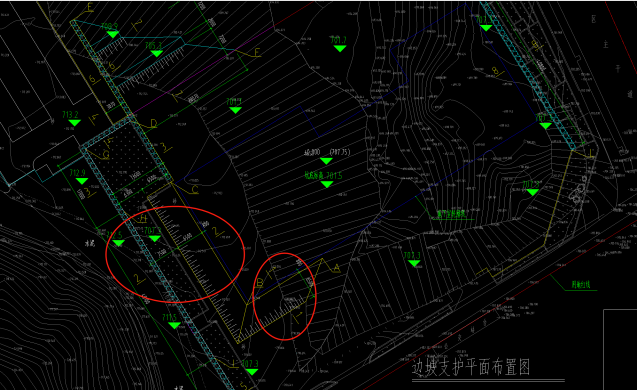The height and width of the screenshot is (390, 638).
Task: Click the drawing title 边坡支护平面布置图
Action: pos(471,368)
